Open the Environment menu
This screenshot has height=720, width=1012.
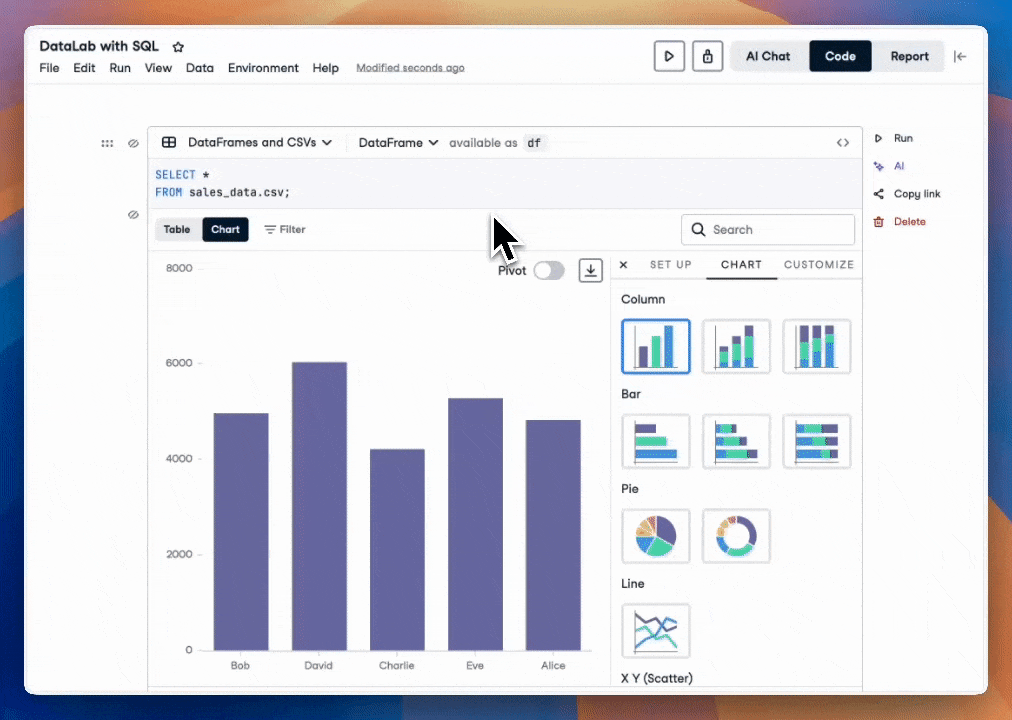(263, 68)
